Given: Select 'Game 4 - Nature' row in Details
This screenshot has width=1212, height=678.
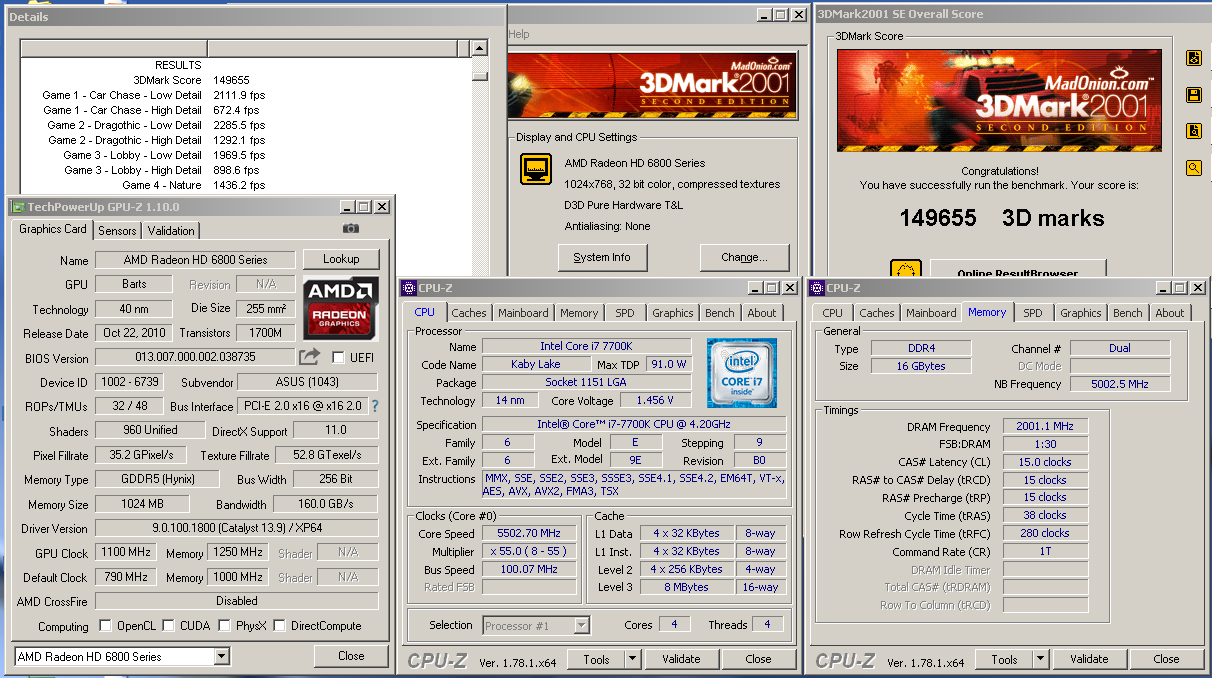Looking at the screenshot, I should (x=247, y=185).
